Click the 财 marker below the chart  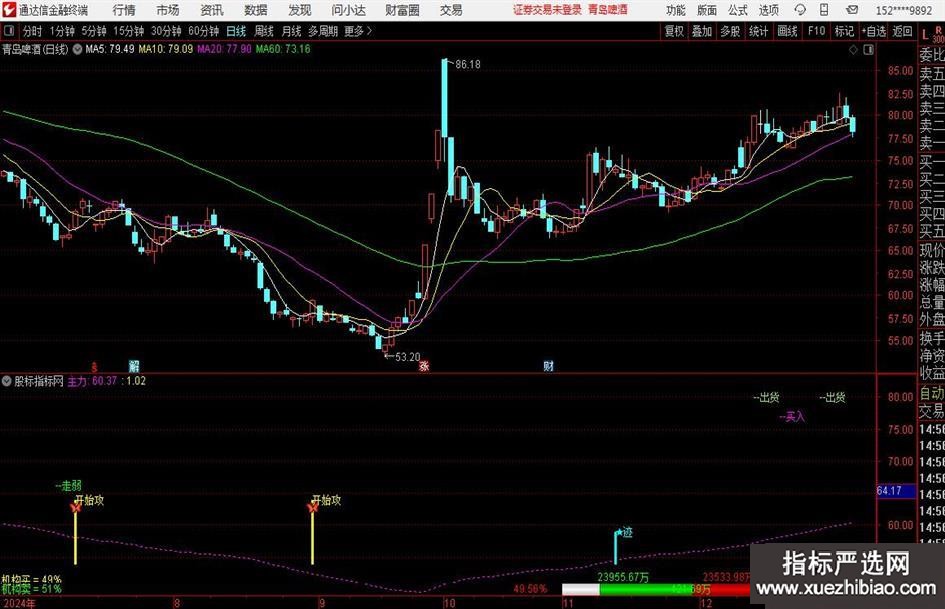(x=548, y=365)
